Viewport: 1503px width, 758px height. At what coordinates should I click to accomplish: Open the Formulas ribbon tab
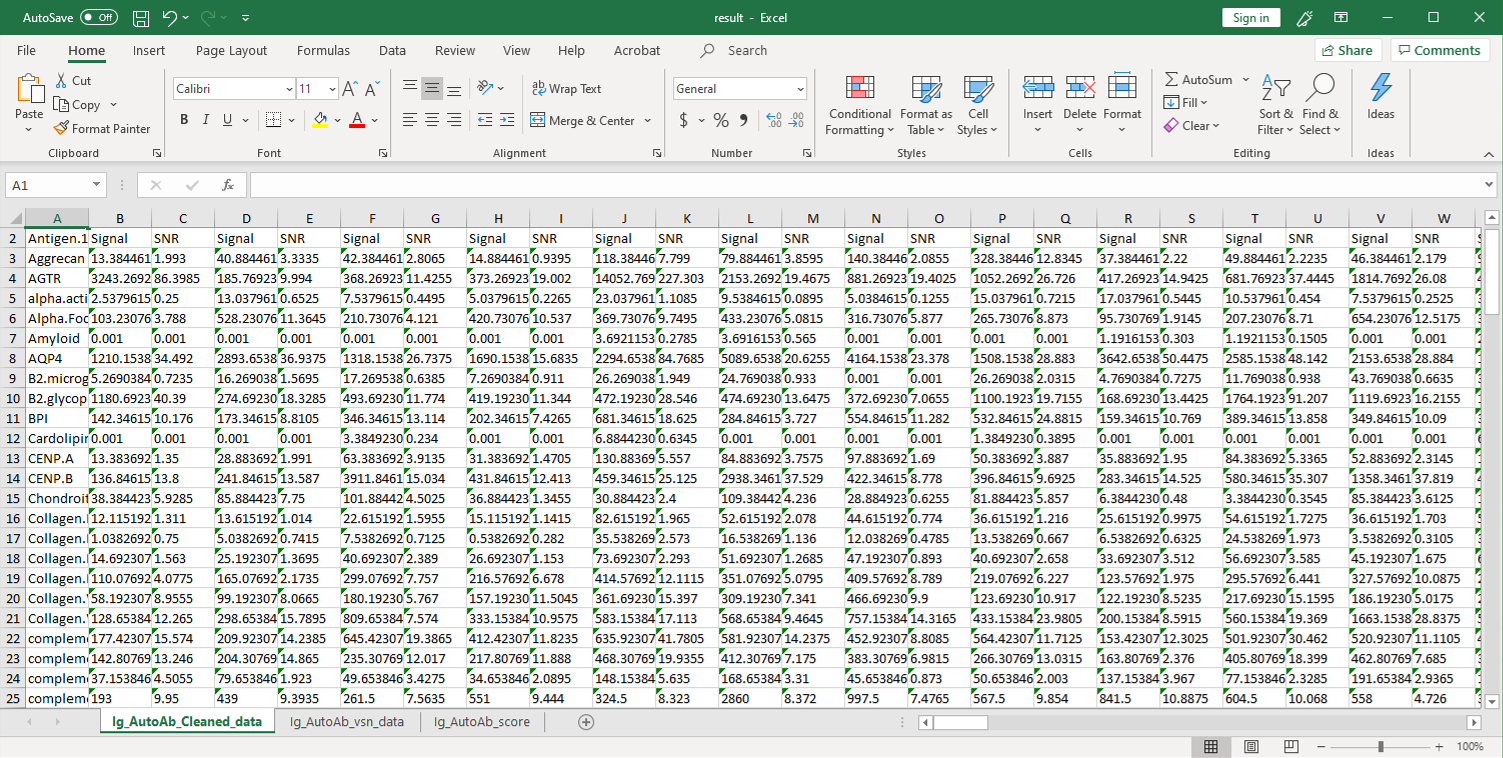tap(323, 50)
